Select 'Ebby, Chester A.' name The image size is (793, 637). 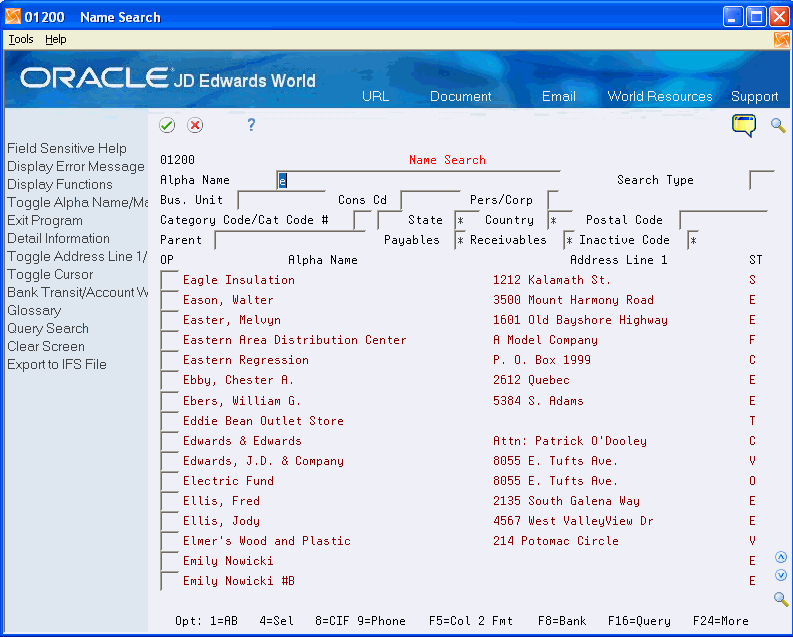click(238, 380)
